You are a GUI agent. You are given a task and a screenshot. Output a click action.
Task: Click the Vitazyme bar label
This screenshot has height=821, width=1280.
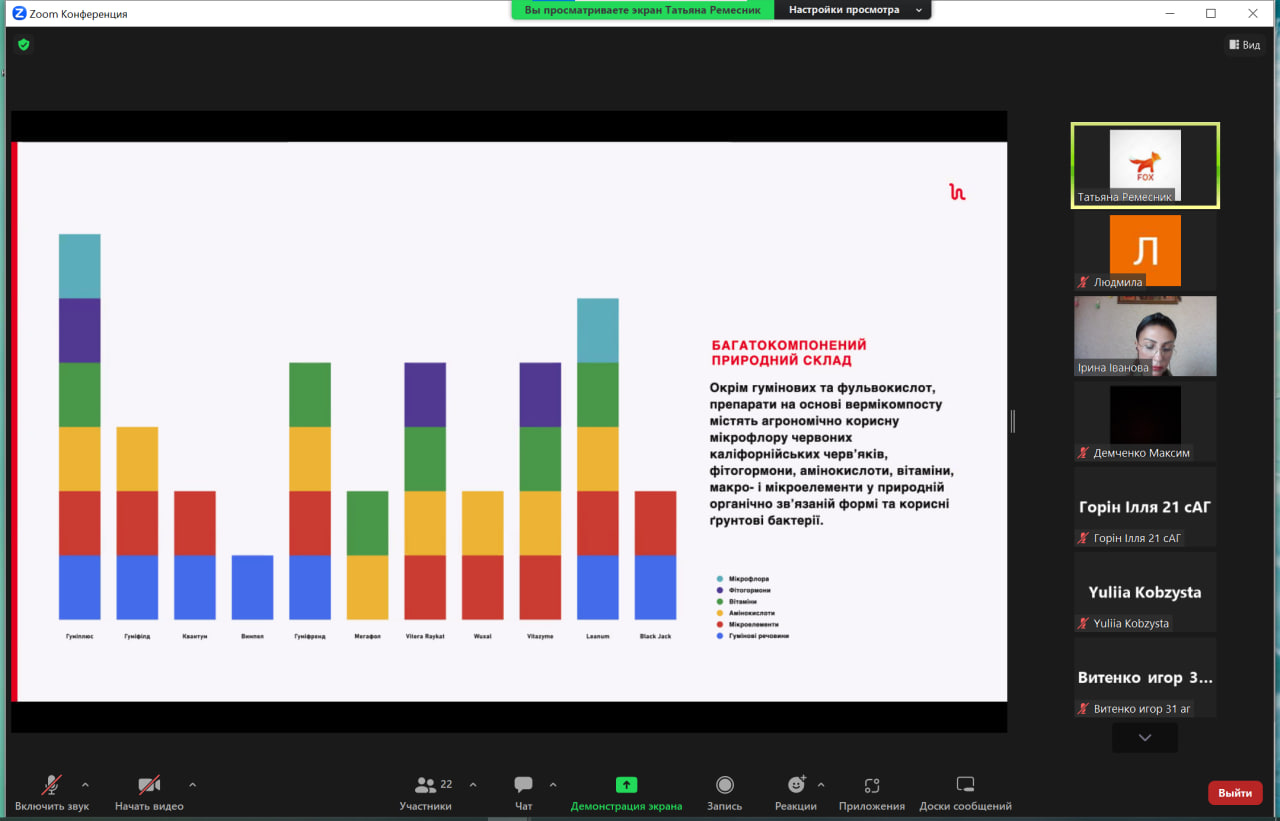540,636
